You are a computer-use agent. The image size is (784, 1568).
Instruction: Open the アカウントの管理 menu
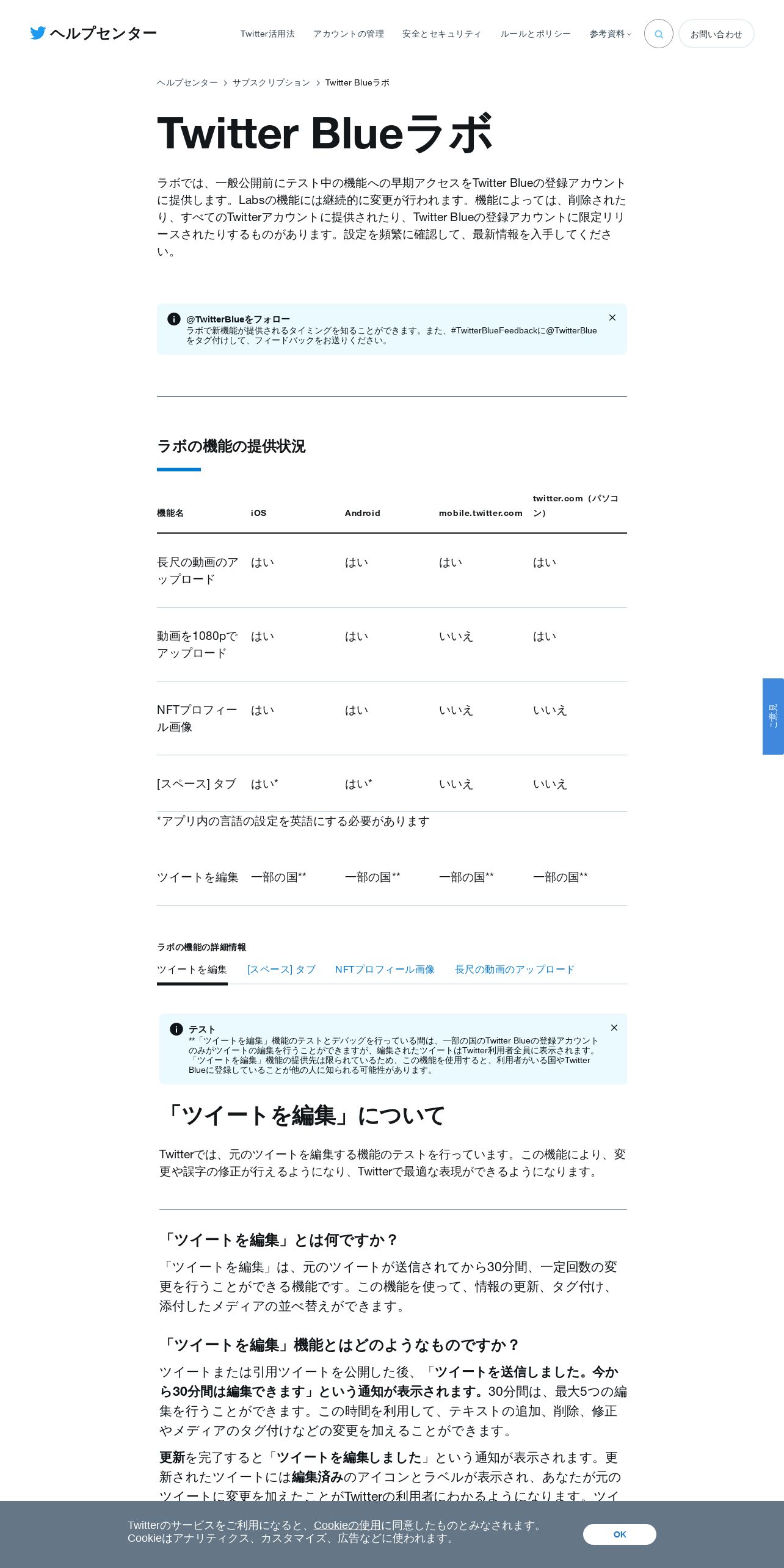coord(349,34)
